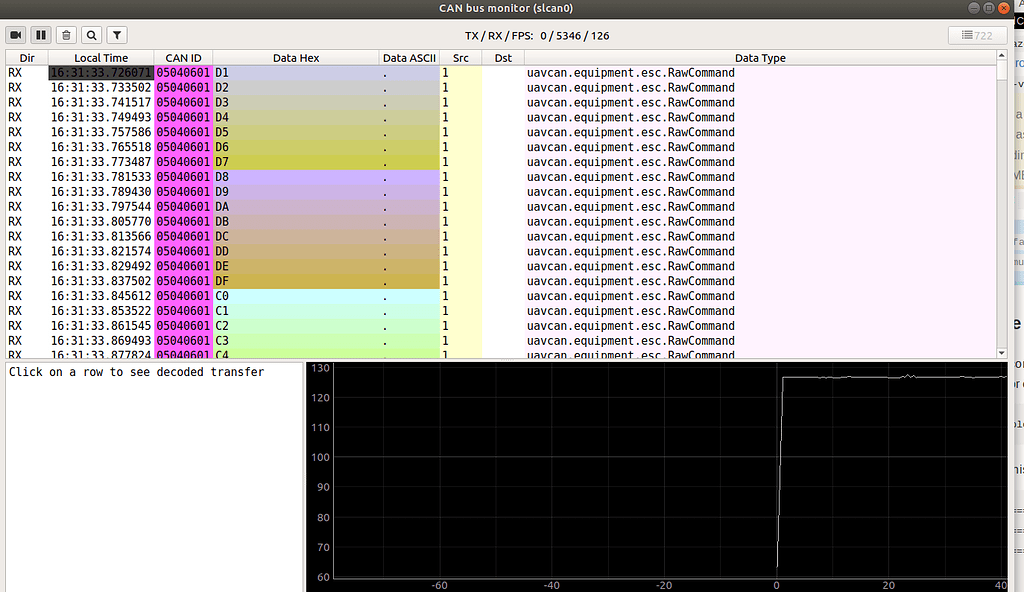Select timestamp 16:31:33.749493
The image size is (1024, 592).
coord(101,118)
